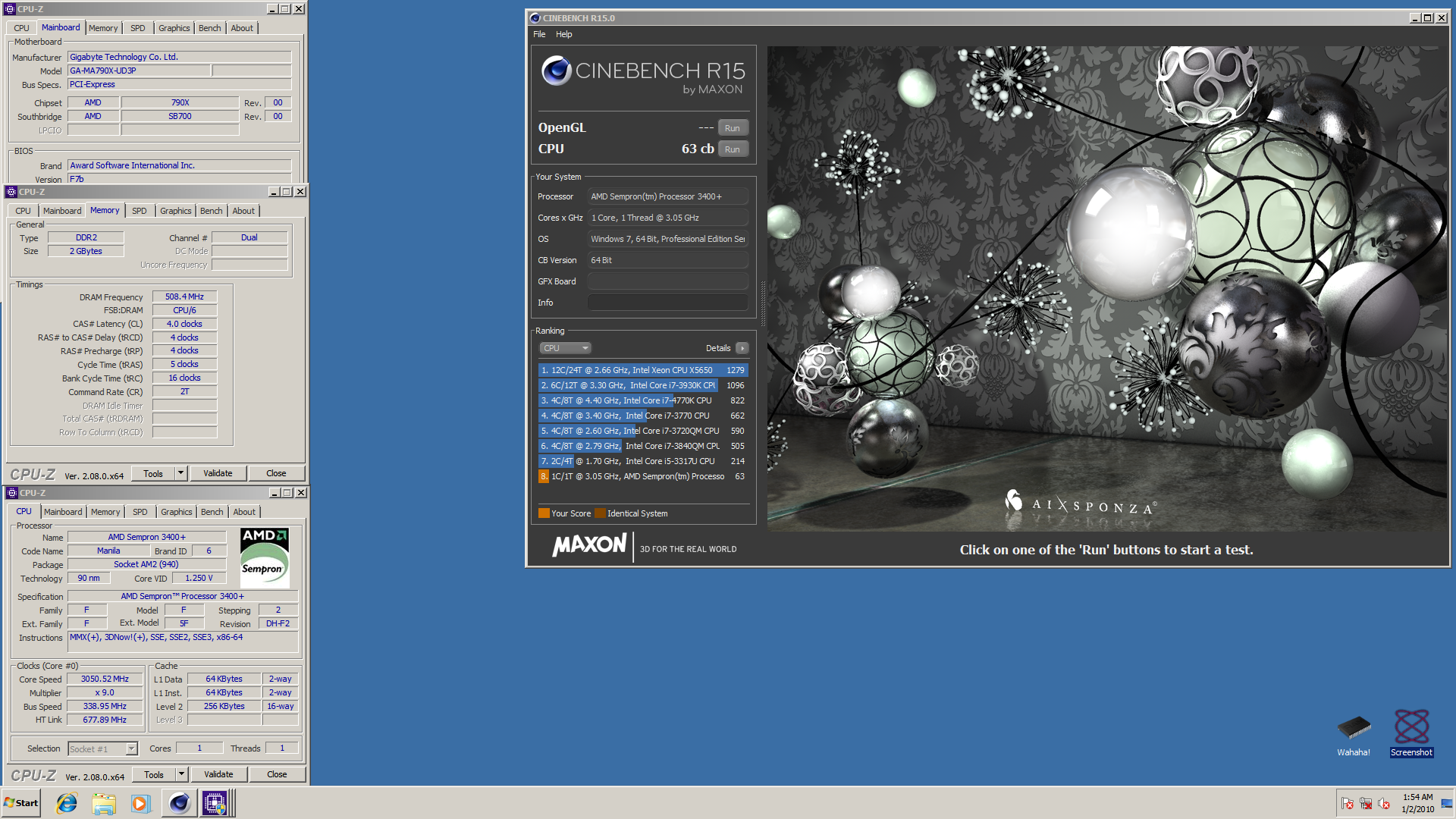Select ranking row Intel Core i7-4770K
The image size is (1456, 819).
pyautogui.click(x=643, y=400)
